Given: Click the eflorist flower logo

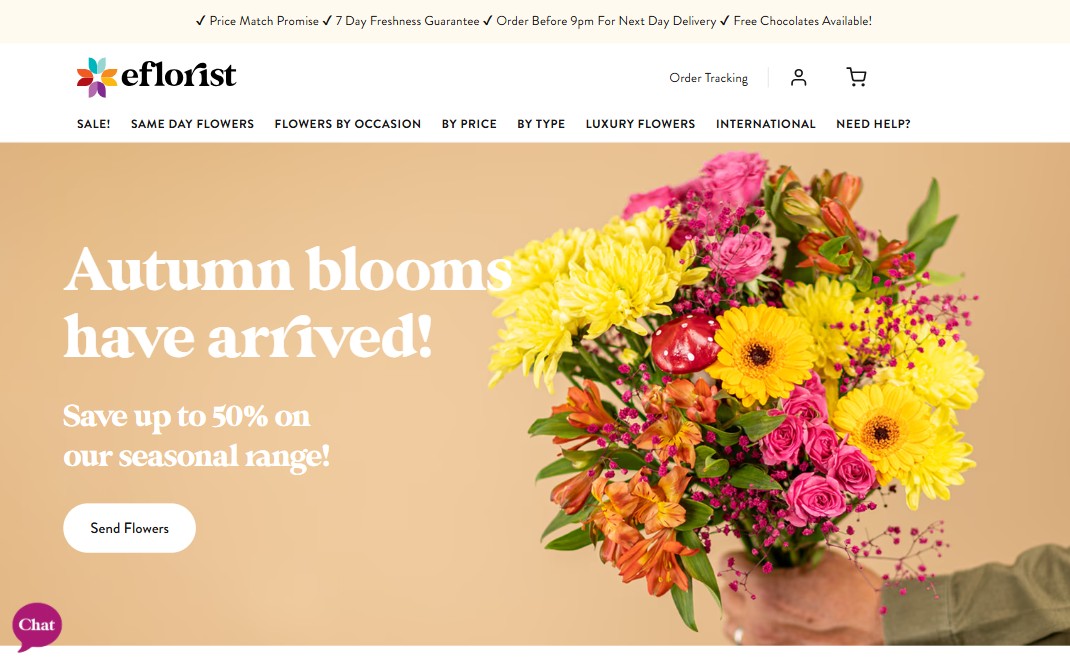Looking at the screenshot, I should [x=97, y=77].
